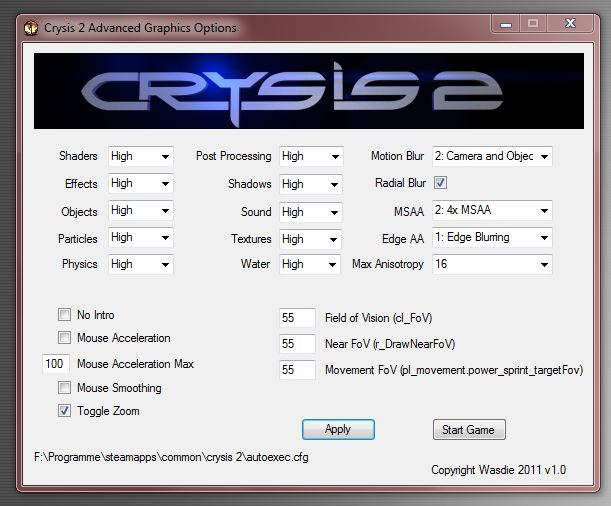Open the Edge AA dropdown

point(492,238)
